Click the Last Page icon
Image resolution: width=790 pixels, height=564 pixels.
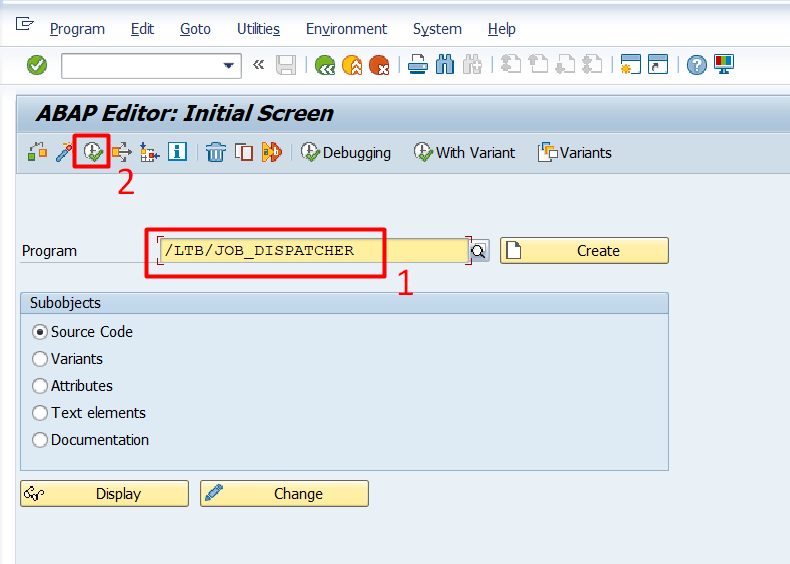pyautogui.click(x=592, y=65)
